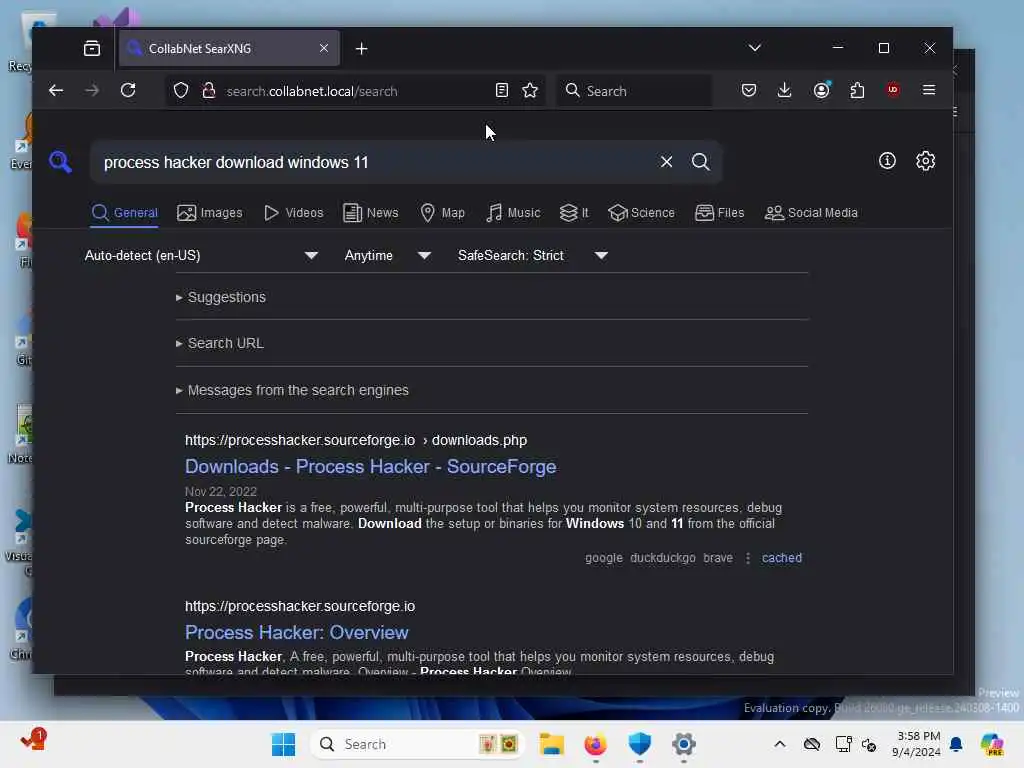Select the CollabNet SearXNG tab

229,48
